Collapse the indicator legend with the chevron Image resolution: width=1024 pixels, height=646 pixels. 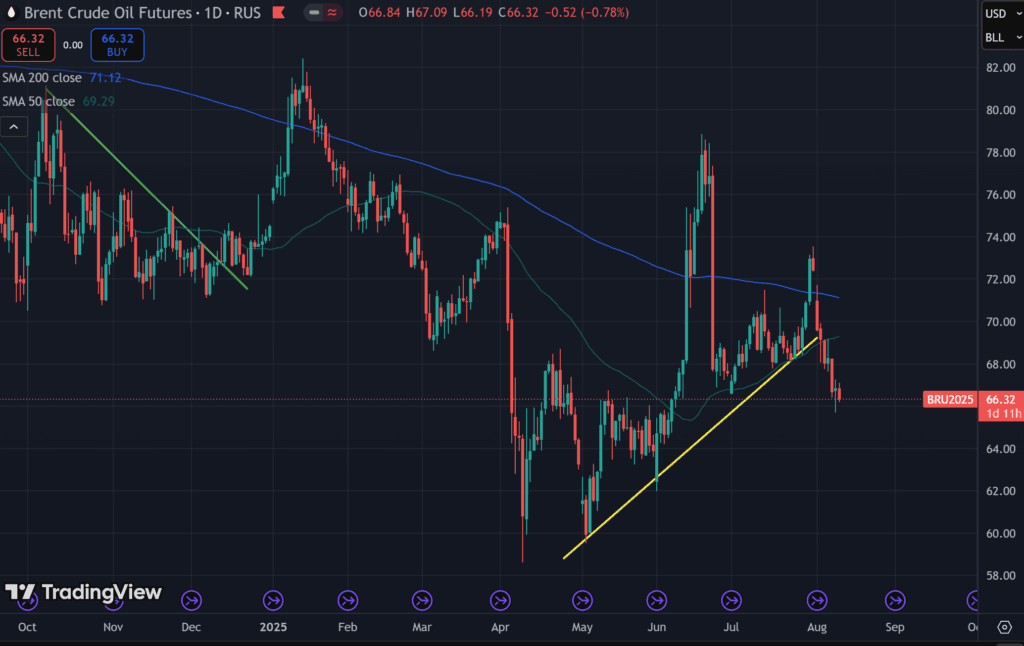tap(14, 127)
